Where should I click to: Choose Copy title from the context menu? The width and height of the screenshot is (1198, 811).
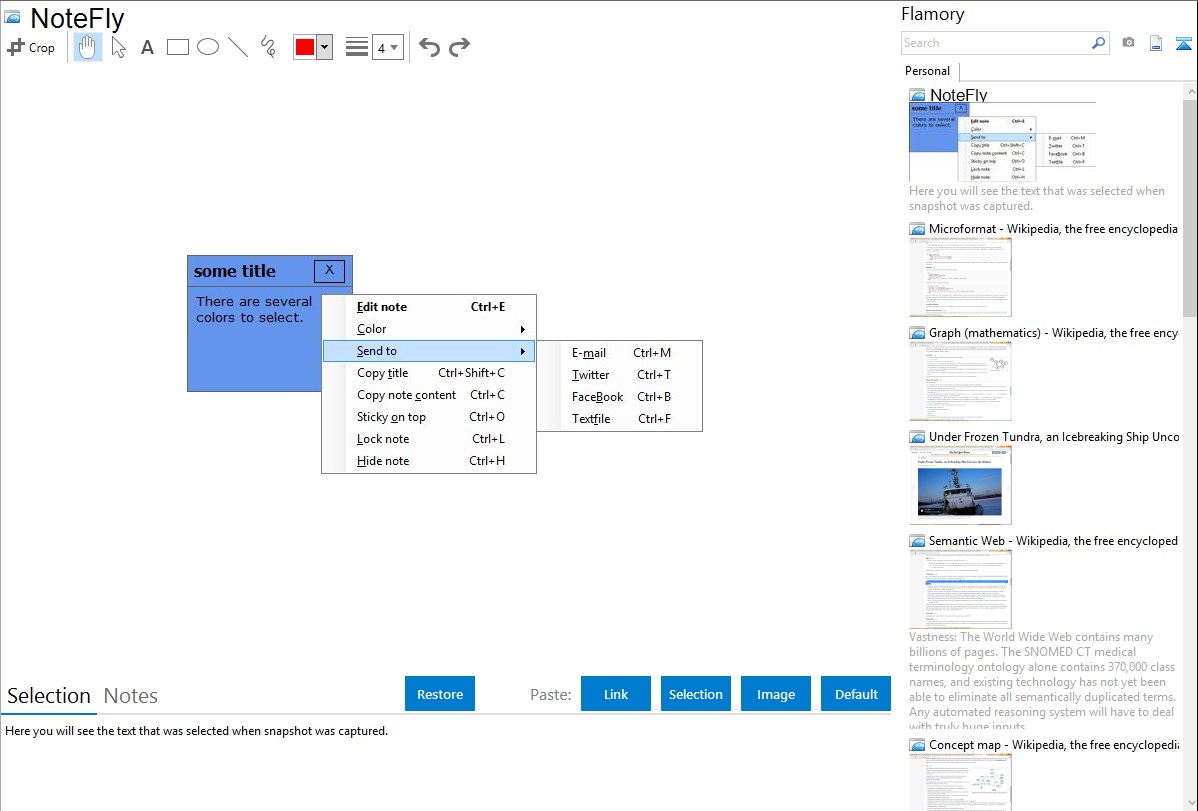point(429,373)
